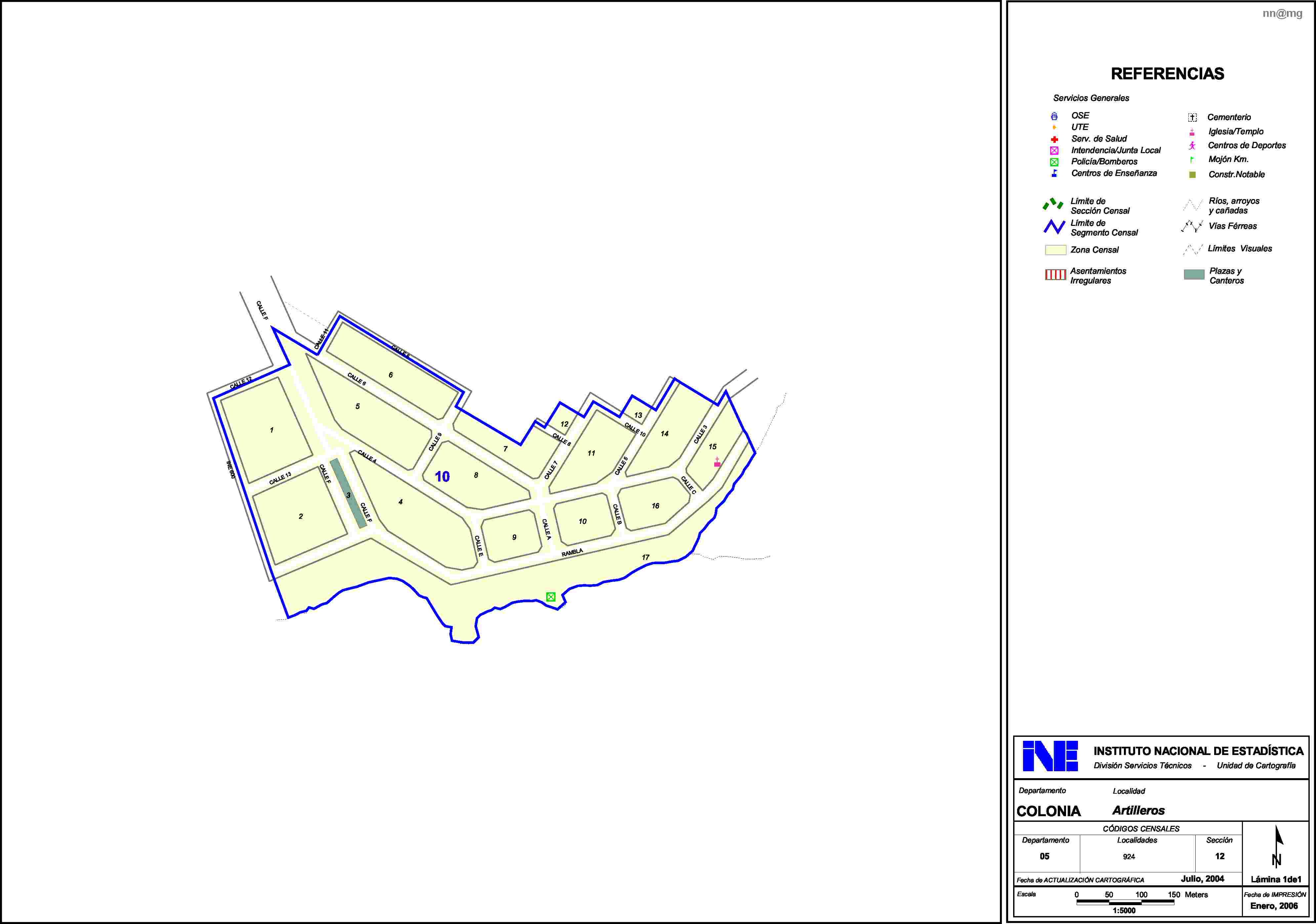Click the Cementerio cross symbol

[x=1192, y=117]
